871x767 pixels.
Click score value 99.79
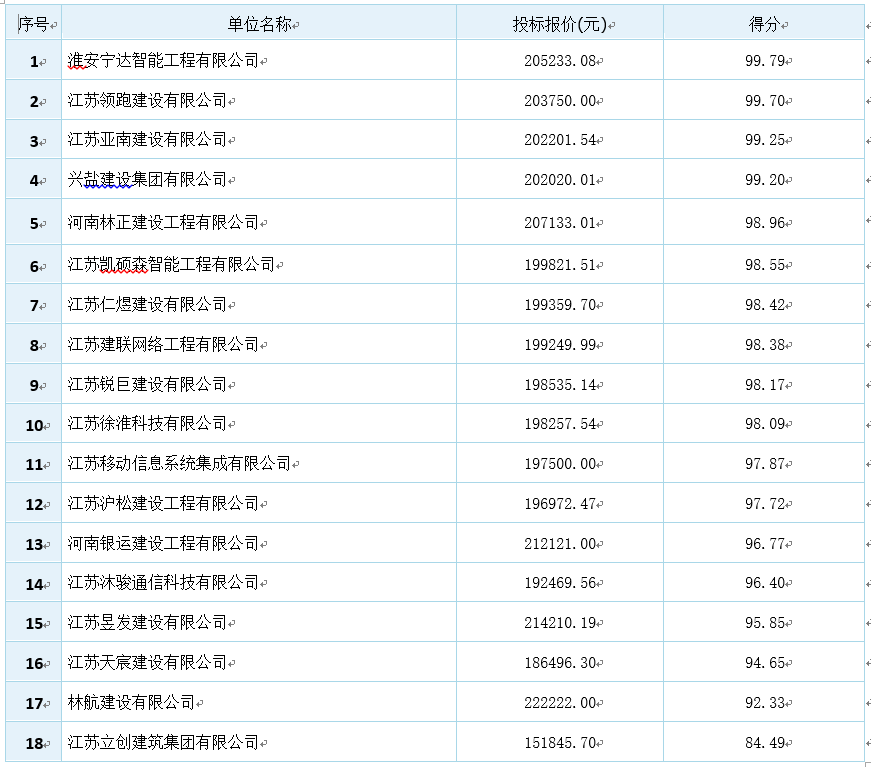pyautogui.click(x=765, y=61)
